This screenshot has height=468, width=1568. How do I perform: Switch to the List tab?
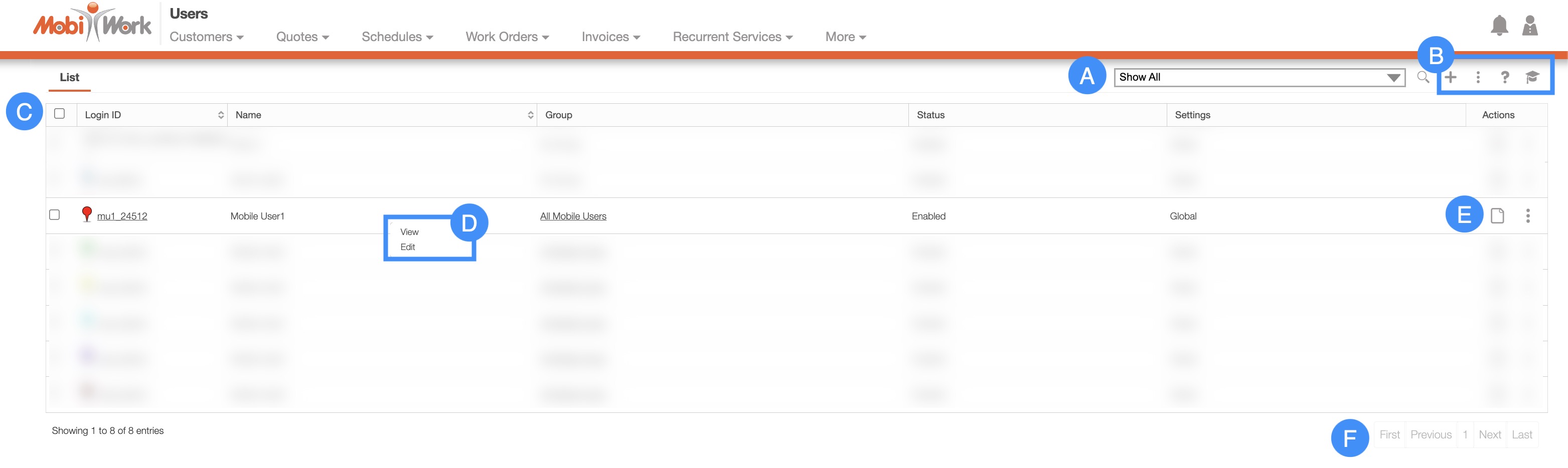69,77
